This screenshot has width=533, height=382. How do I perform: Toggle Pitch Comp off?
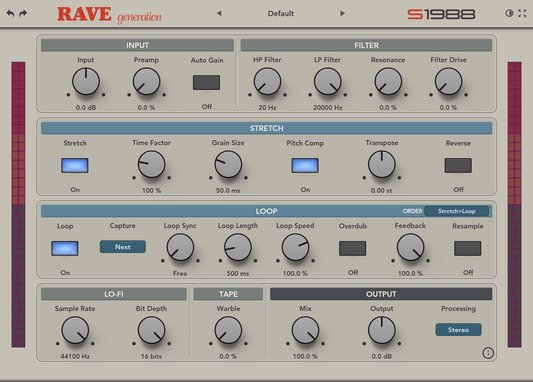305,166
